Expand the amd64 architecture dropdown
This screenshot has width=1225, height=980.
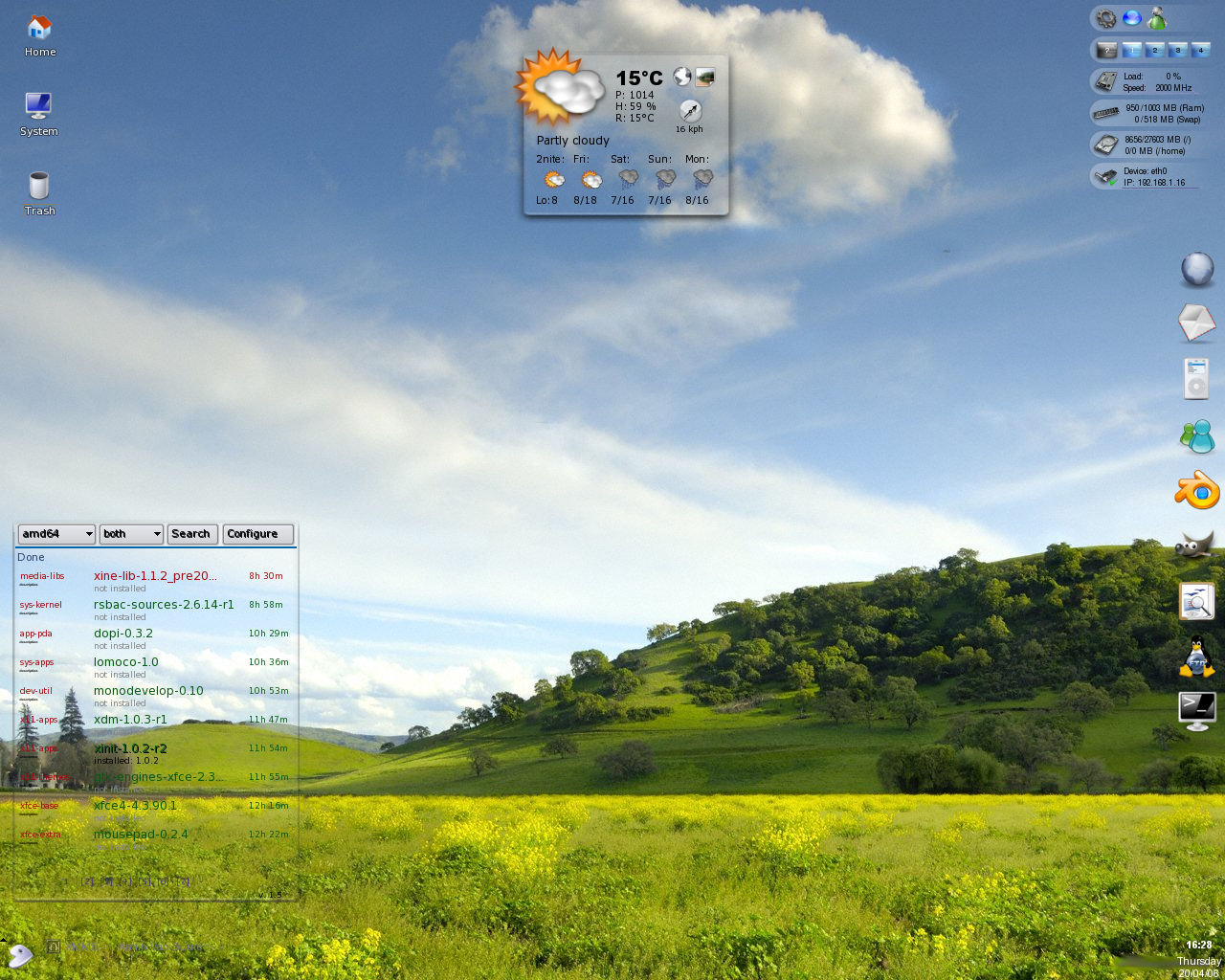click(x=56, y=534)
